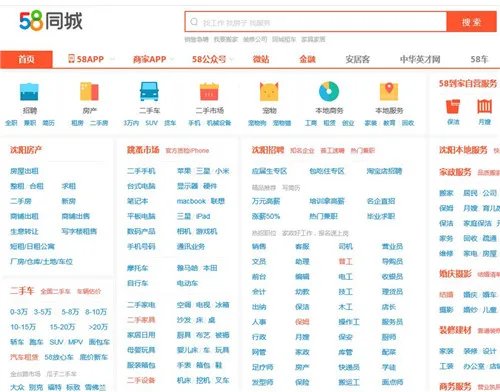Open the 收银员 job link

pyautogui.click(x=392, y=276)
